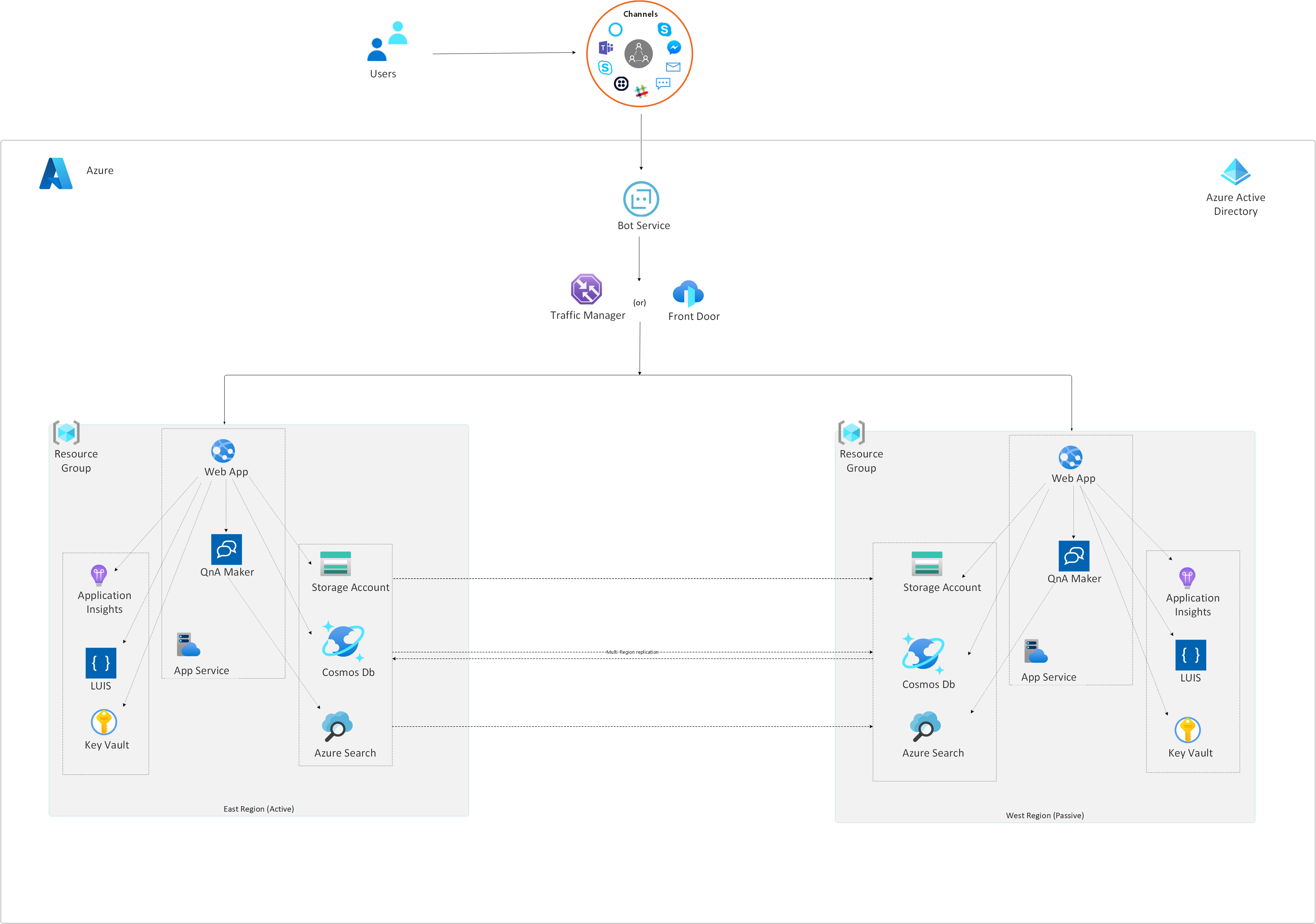Click the East Region Azure Search icon
1316x924 pixels.
coord(337,726)
